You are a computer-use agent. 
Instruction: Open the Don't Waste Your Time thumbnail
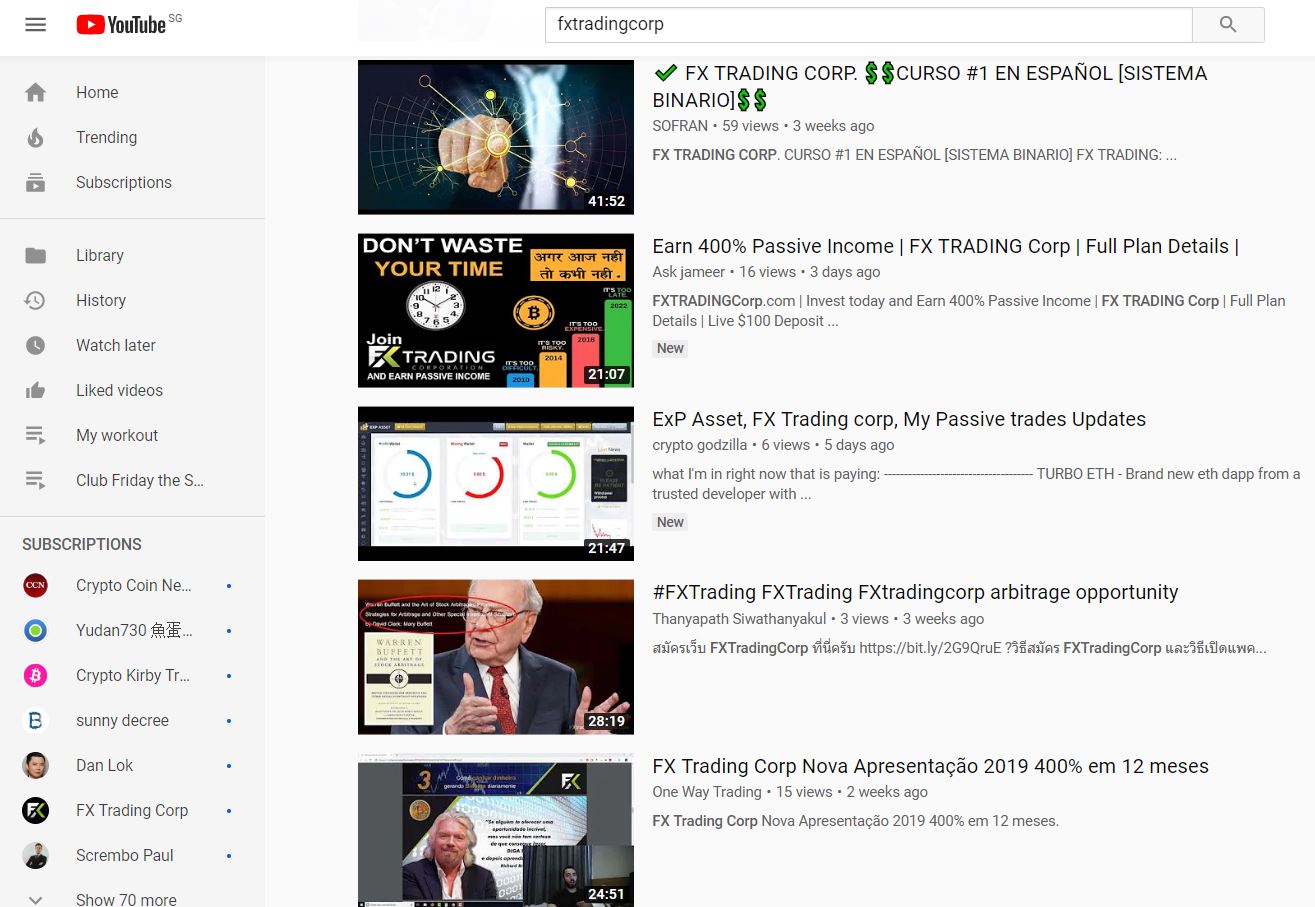[496, 310]
